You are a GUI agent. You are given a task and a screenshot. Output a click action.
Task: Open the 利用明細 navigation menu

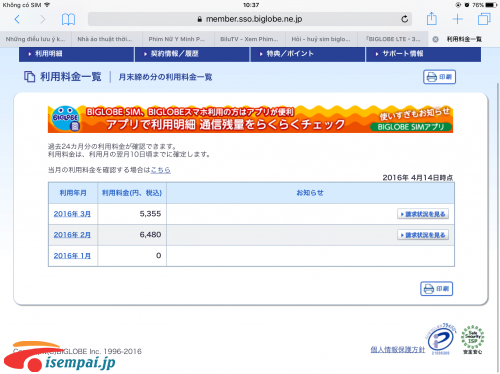coord(76,54)
